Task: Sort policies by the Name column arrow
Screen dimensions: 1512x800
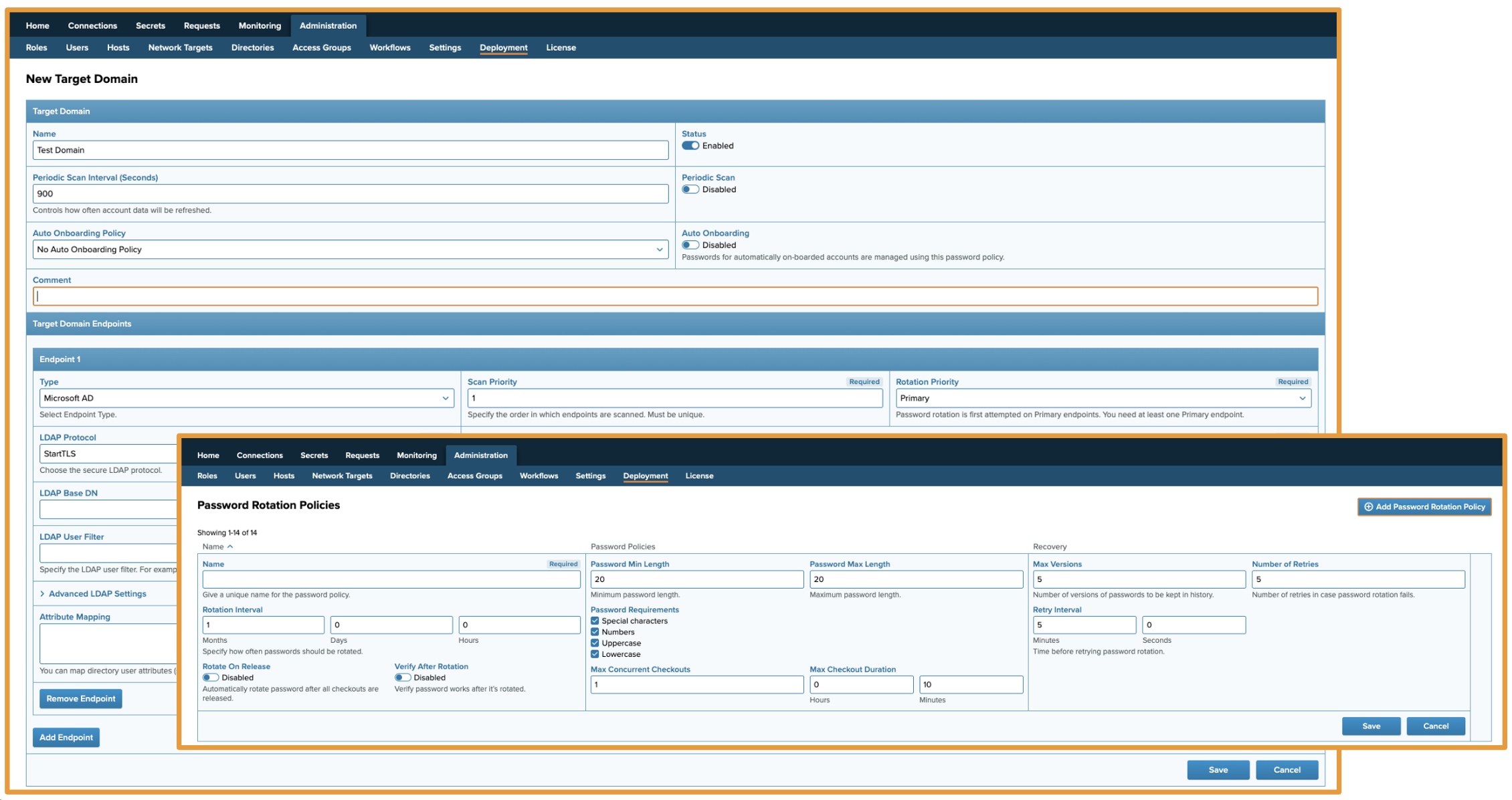Action: coord(230,546)
